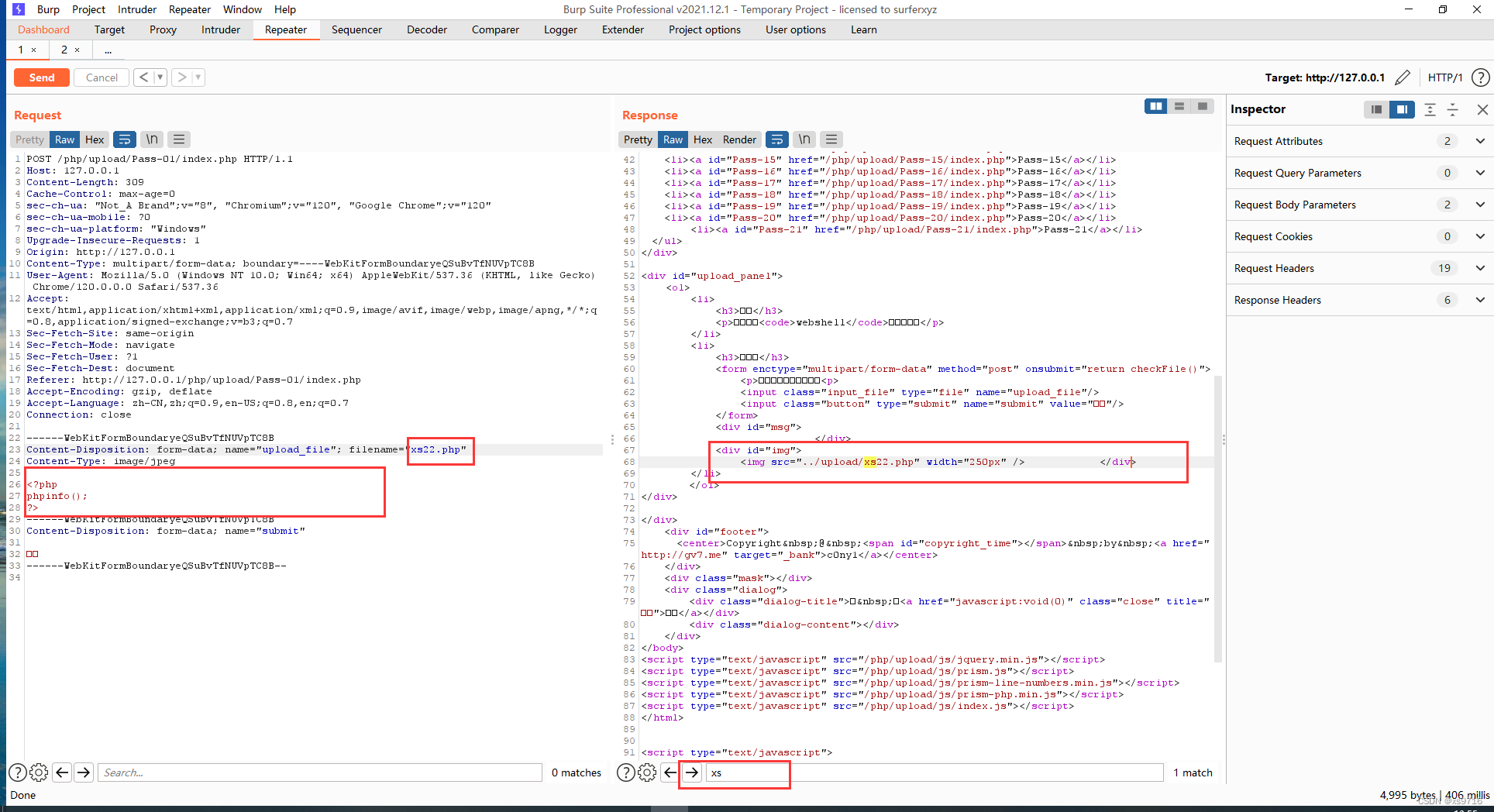Toggle Response non-printable characters \n
The image size is (1494, 812).
point(804,139)
